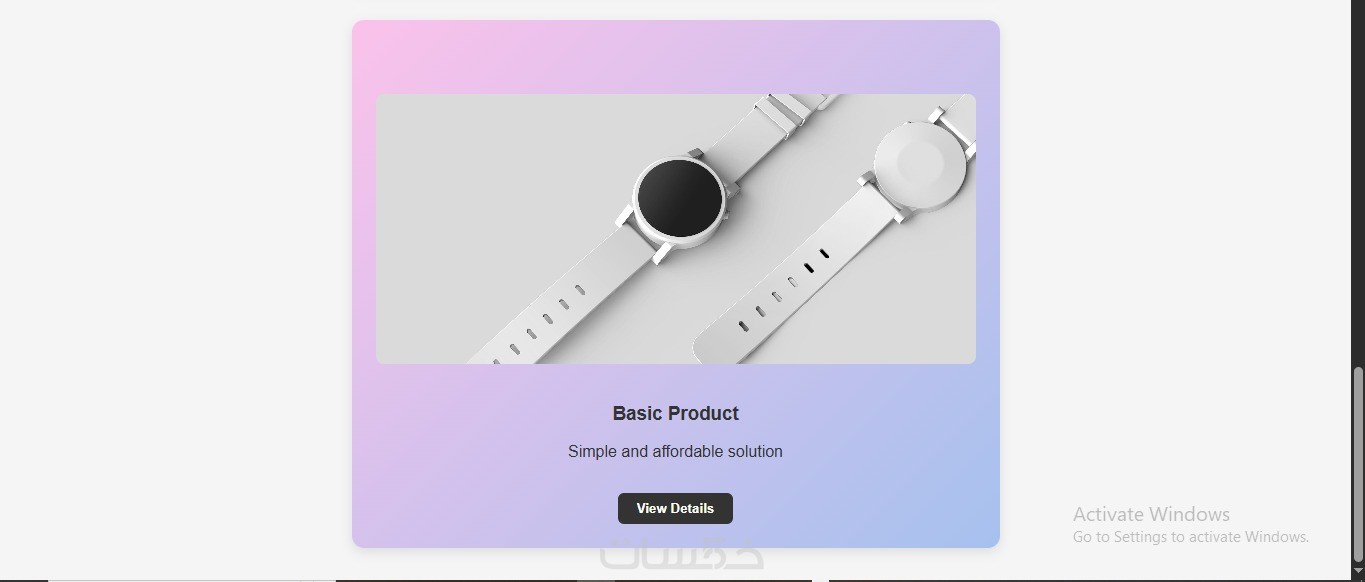The height and width of the screenshot is (582, 1365).
Task: Click the metal buckle atop the image
Action: (789, 108)
